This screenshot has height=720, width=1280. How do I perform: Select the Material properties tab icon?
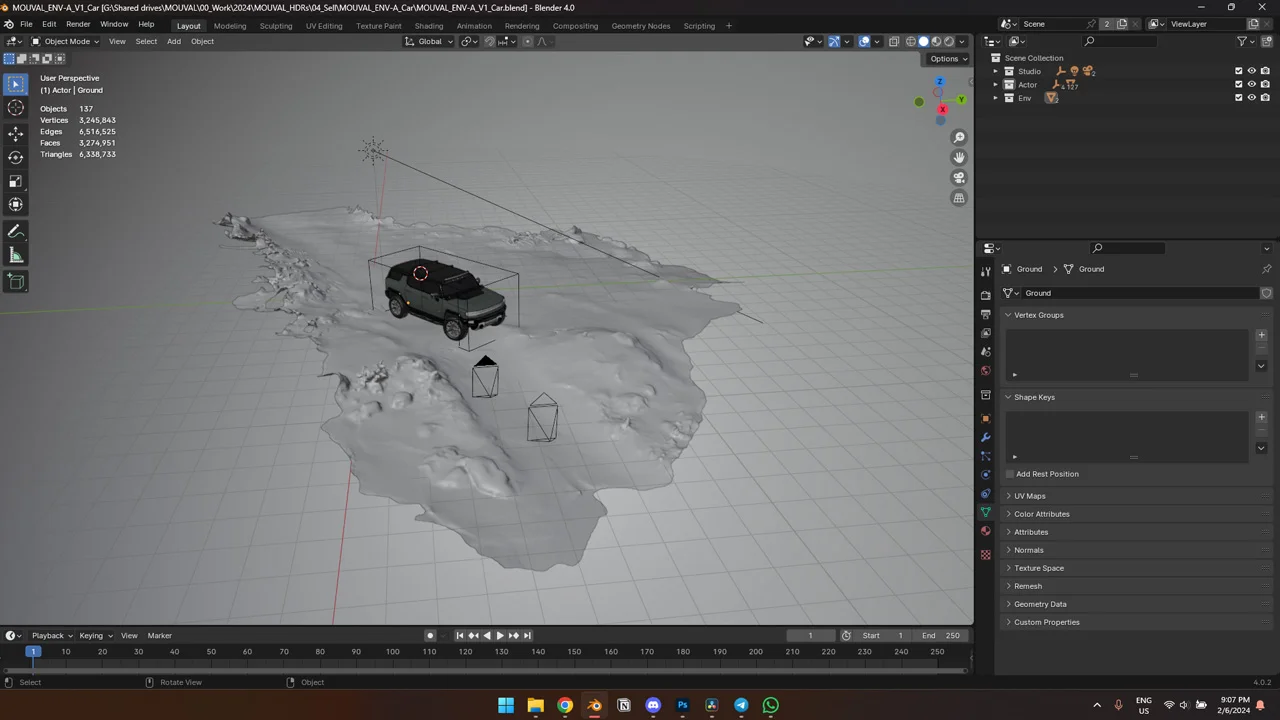(985, 531)
